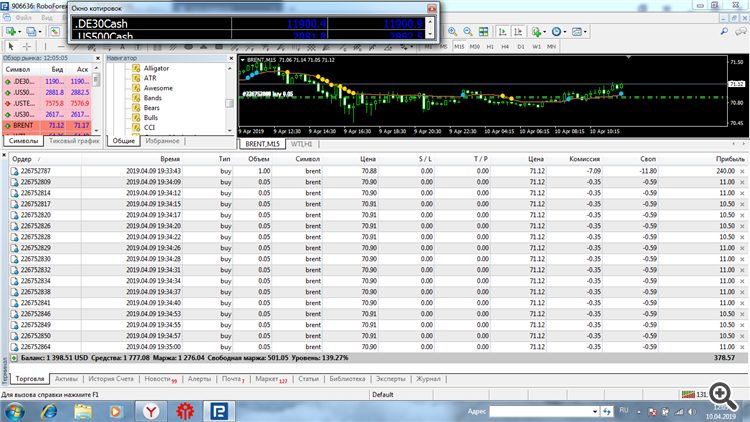This screenshot has height=422, width=750.
Task: Select the vertical line drawing tool
Action: coord(45,46)
